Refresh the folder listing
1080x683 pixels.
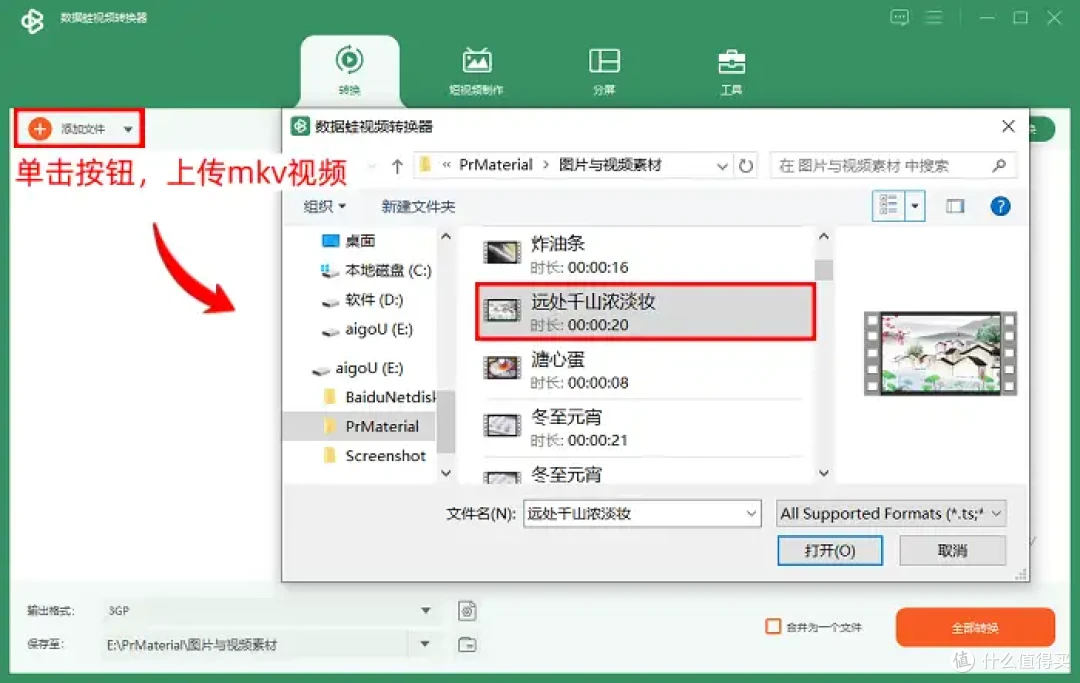point(746,166)
